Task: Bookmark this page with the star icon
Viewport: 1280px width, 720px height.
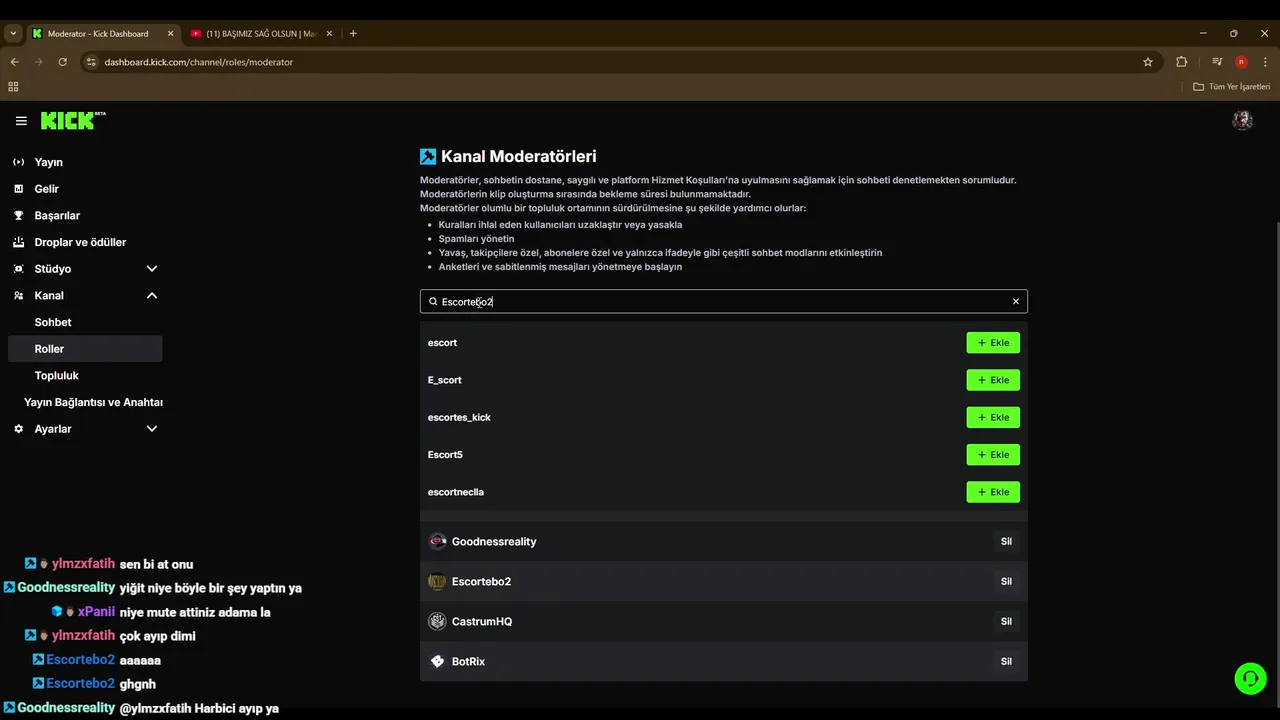Action: click(1148, 62)
